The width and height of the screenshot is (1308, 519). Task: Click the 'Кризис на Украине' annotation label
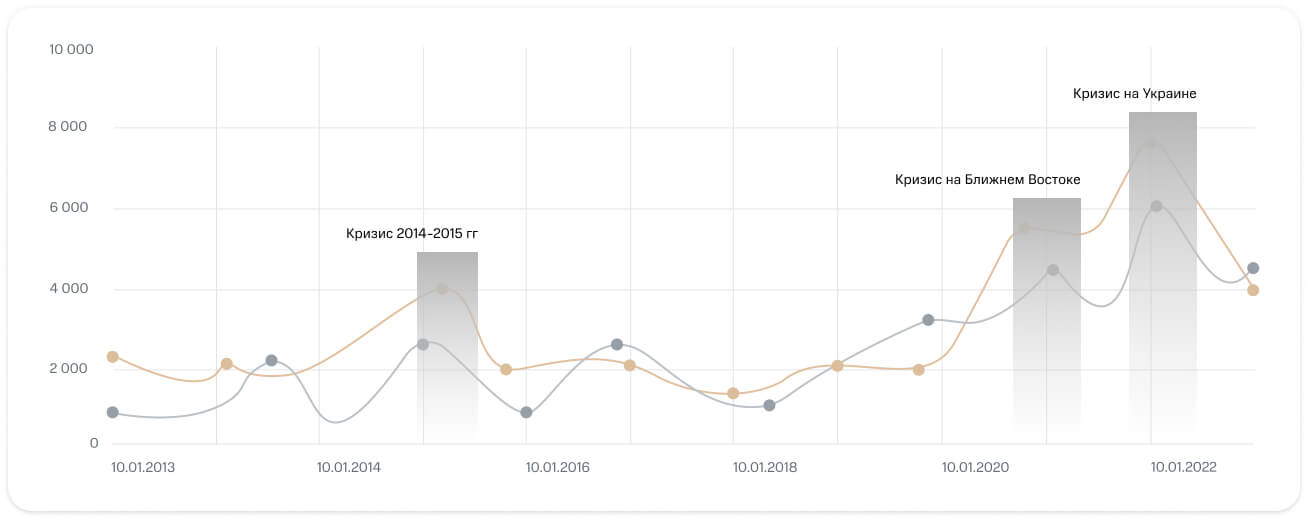(1134, 93)
